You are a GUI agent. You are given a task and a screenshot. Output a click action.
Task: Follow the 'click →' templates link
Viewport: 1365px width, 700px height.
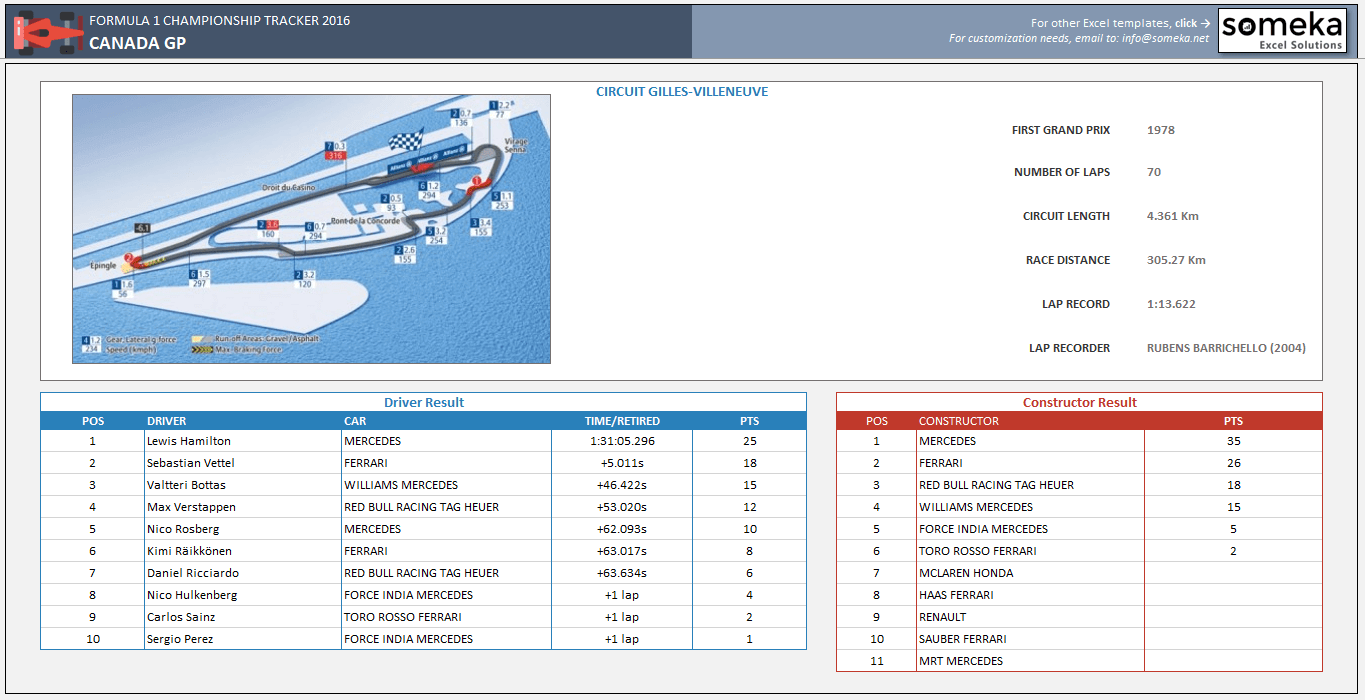click(x=1193, y=23)
